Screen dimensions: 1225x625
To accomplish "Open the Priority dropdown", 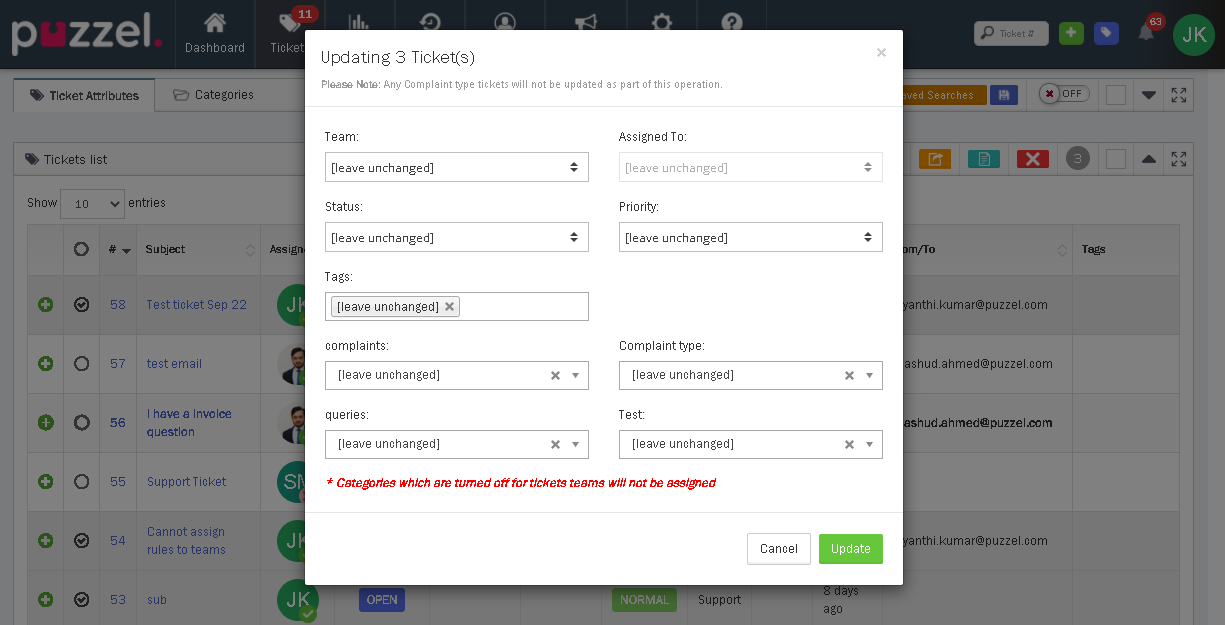I will (750, 238).
